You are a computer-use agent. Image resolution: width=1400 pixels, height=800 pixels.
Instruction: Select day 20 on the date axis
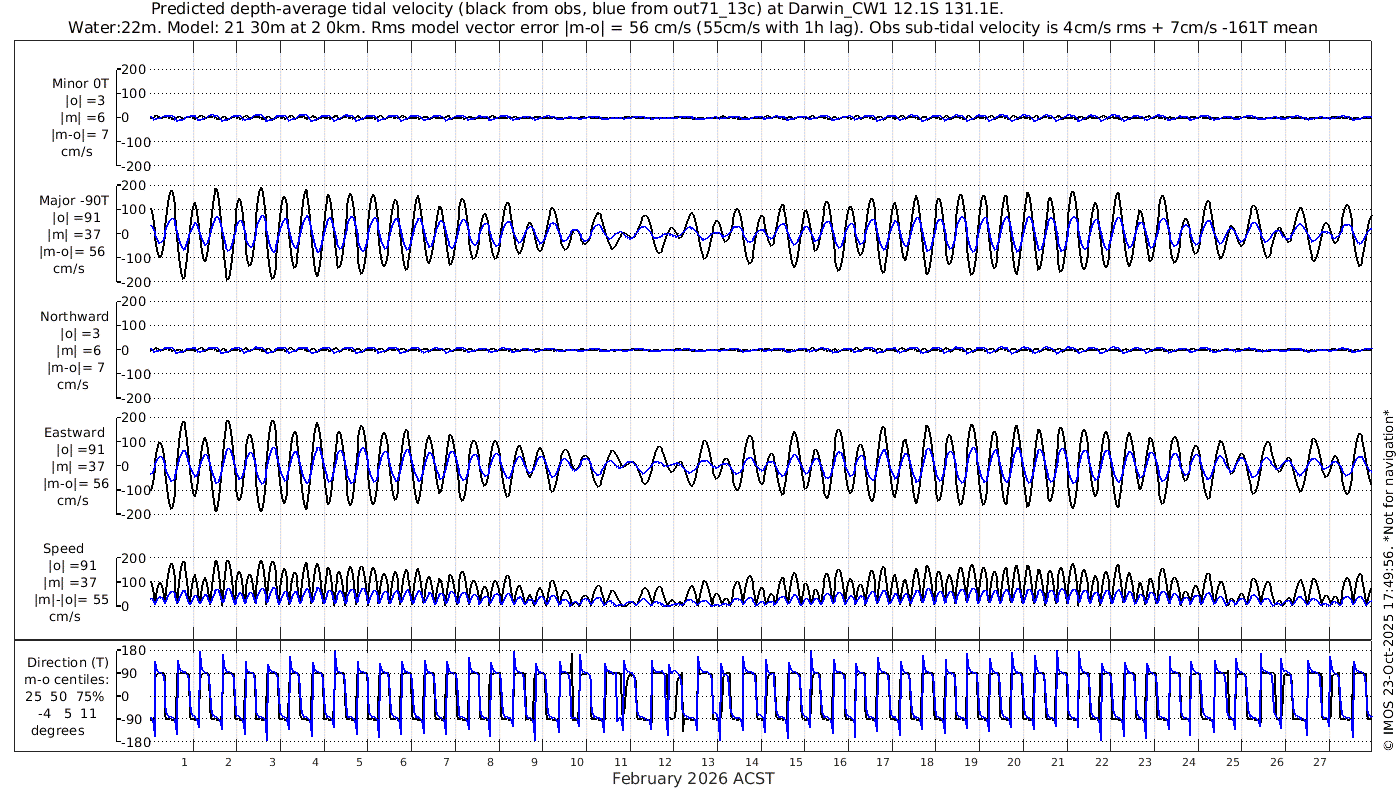(x=1014, y=762)
